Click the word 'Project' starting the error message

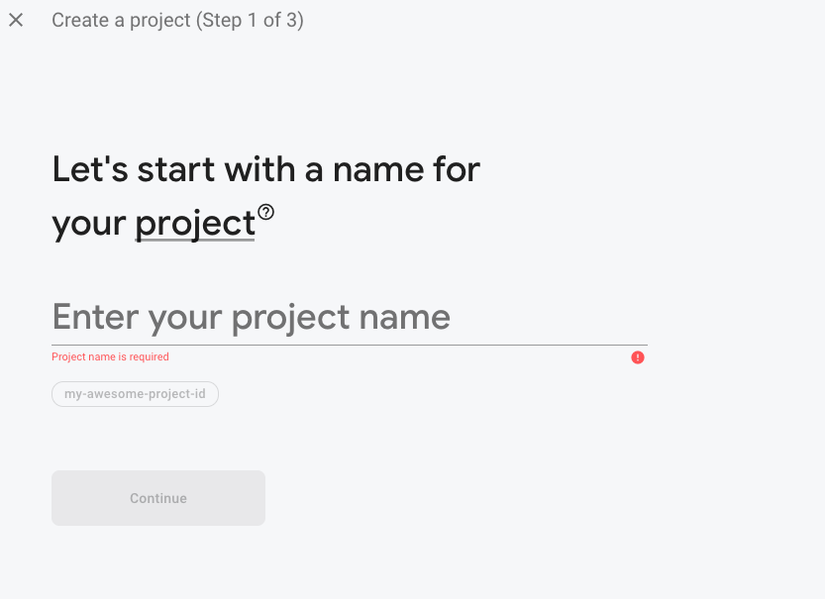tap(69, 357)
